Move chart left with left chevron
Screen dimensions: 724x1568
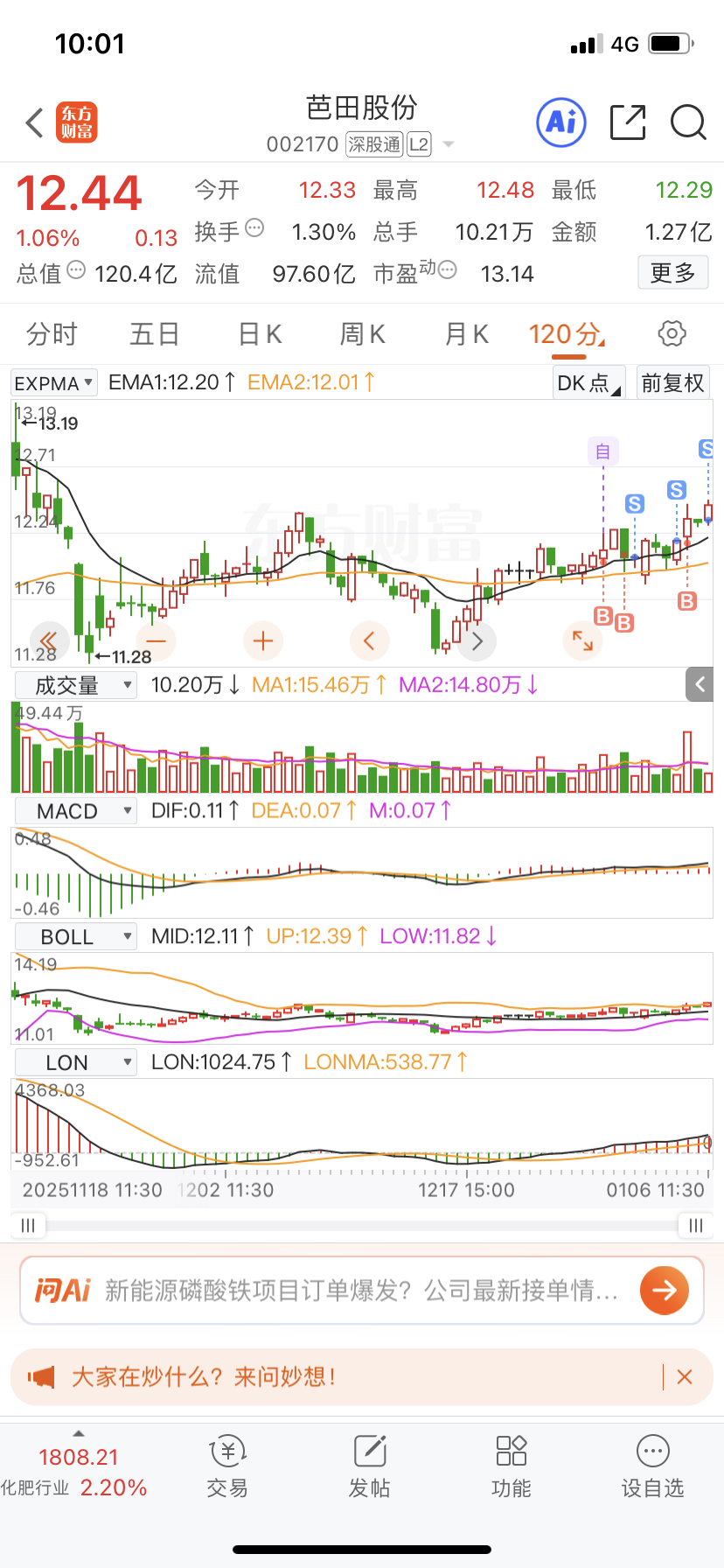point(369,641)
